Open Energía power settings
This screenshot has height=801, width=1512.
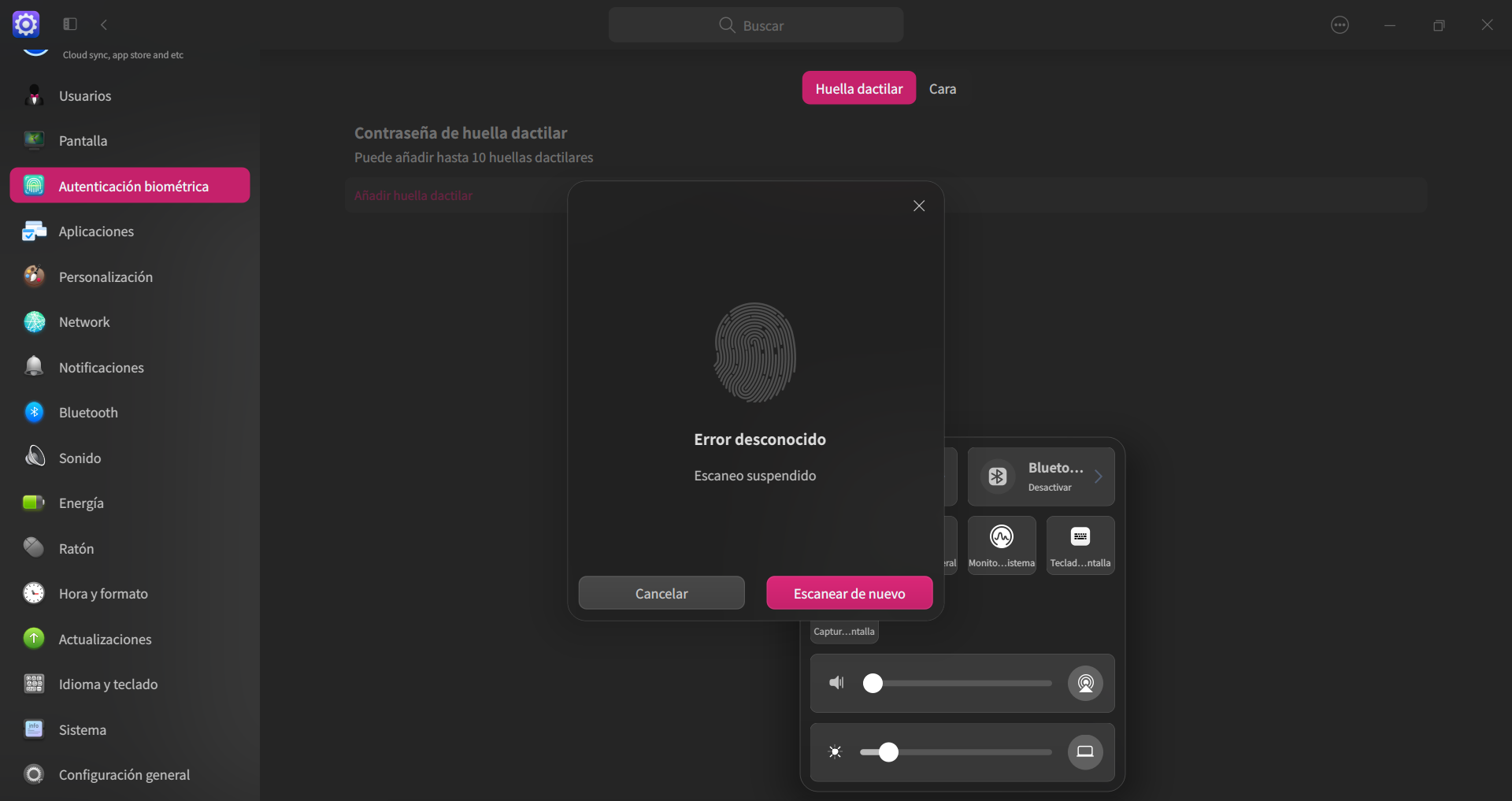tap(130, 503)
